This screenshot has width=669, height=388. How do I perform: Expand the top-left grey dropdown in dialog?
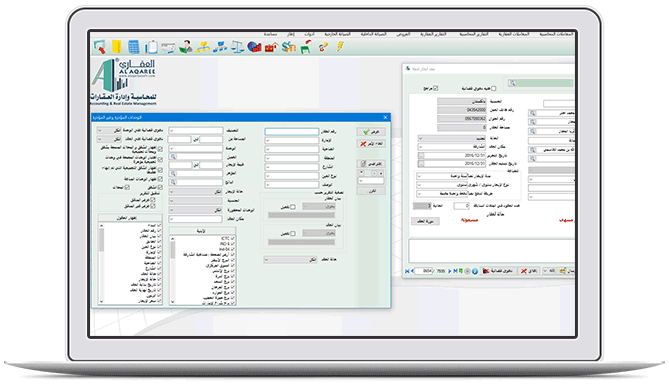(x=109, y=130)
